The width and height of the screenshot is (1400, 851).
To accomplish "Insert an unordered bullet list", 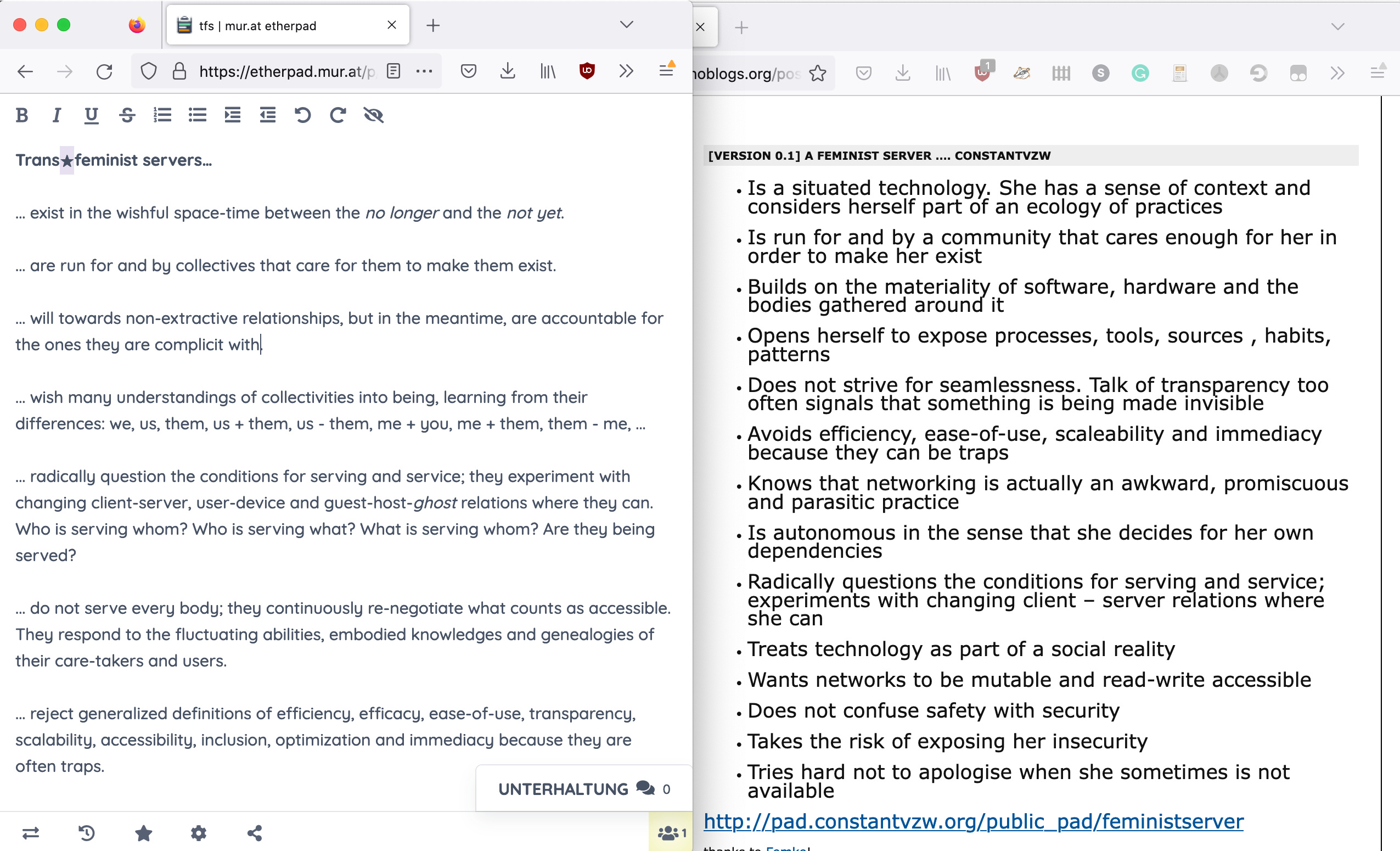I will coord(197,115).
